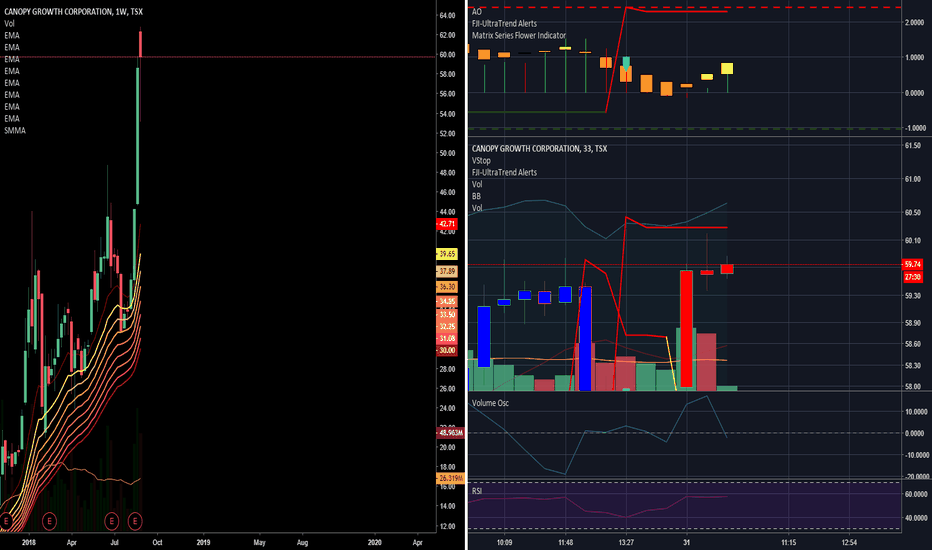Image resolution: width=932 pixels, height=550 pixels.
Task: Select the -20.0000 level on the Volume Osc scale
Action: pos(915,476)
